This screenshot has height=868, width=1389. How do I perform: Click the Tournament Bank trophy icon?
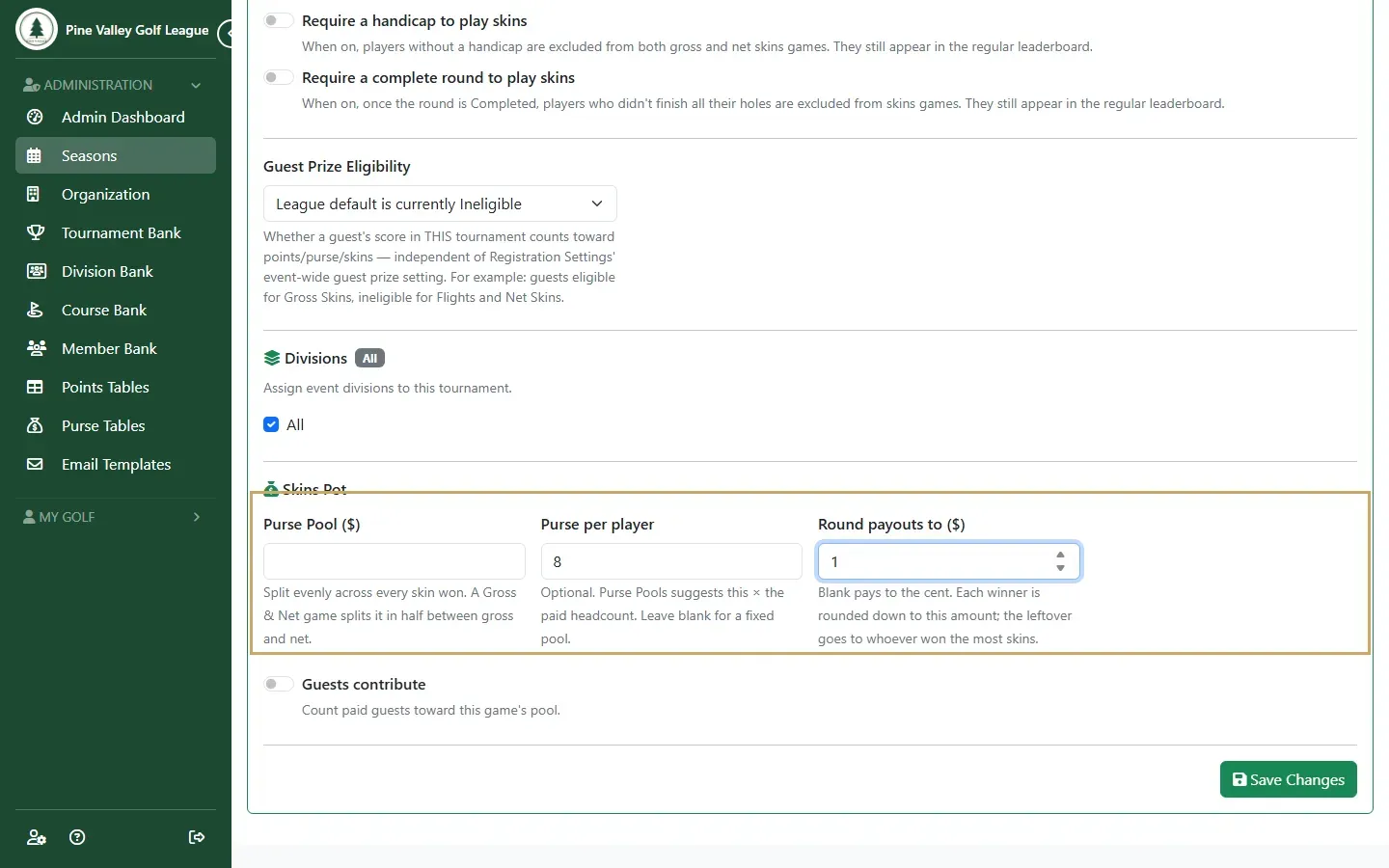point(36,232)
